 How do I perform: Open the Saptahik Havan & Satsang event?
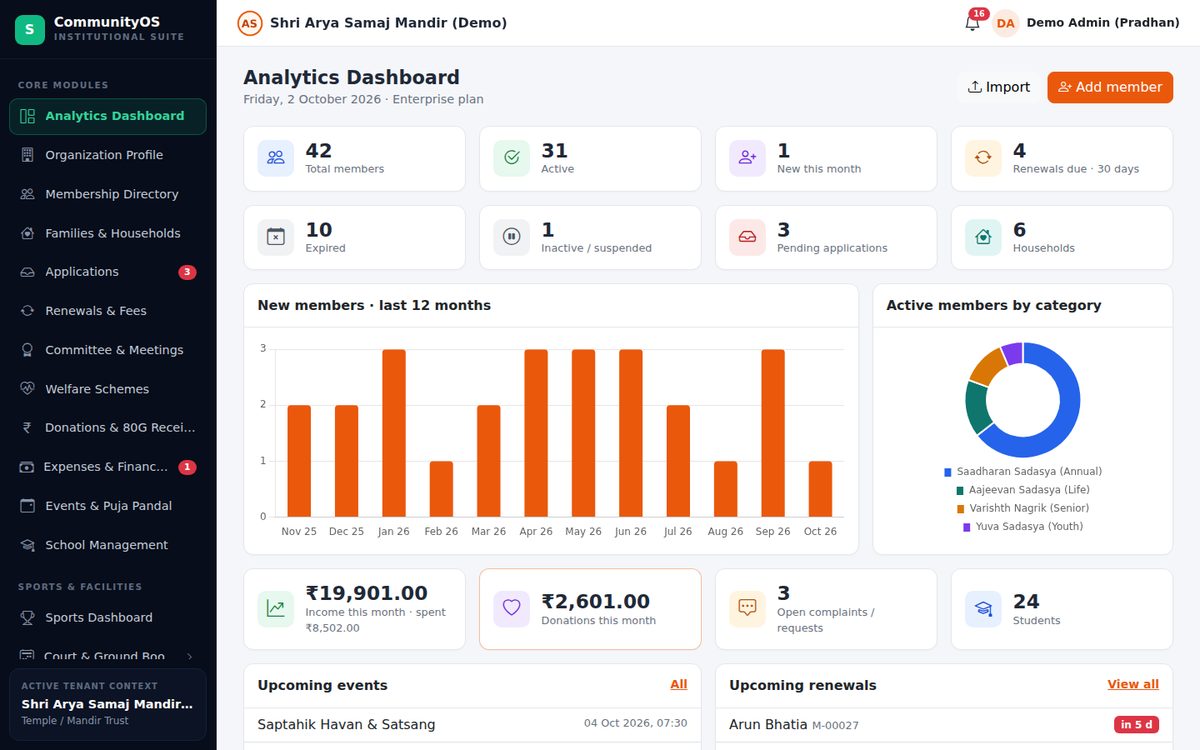(472, 724)
